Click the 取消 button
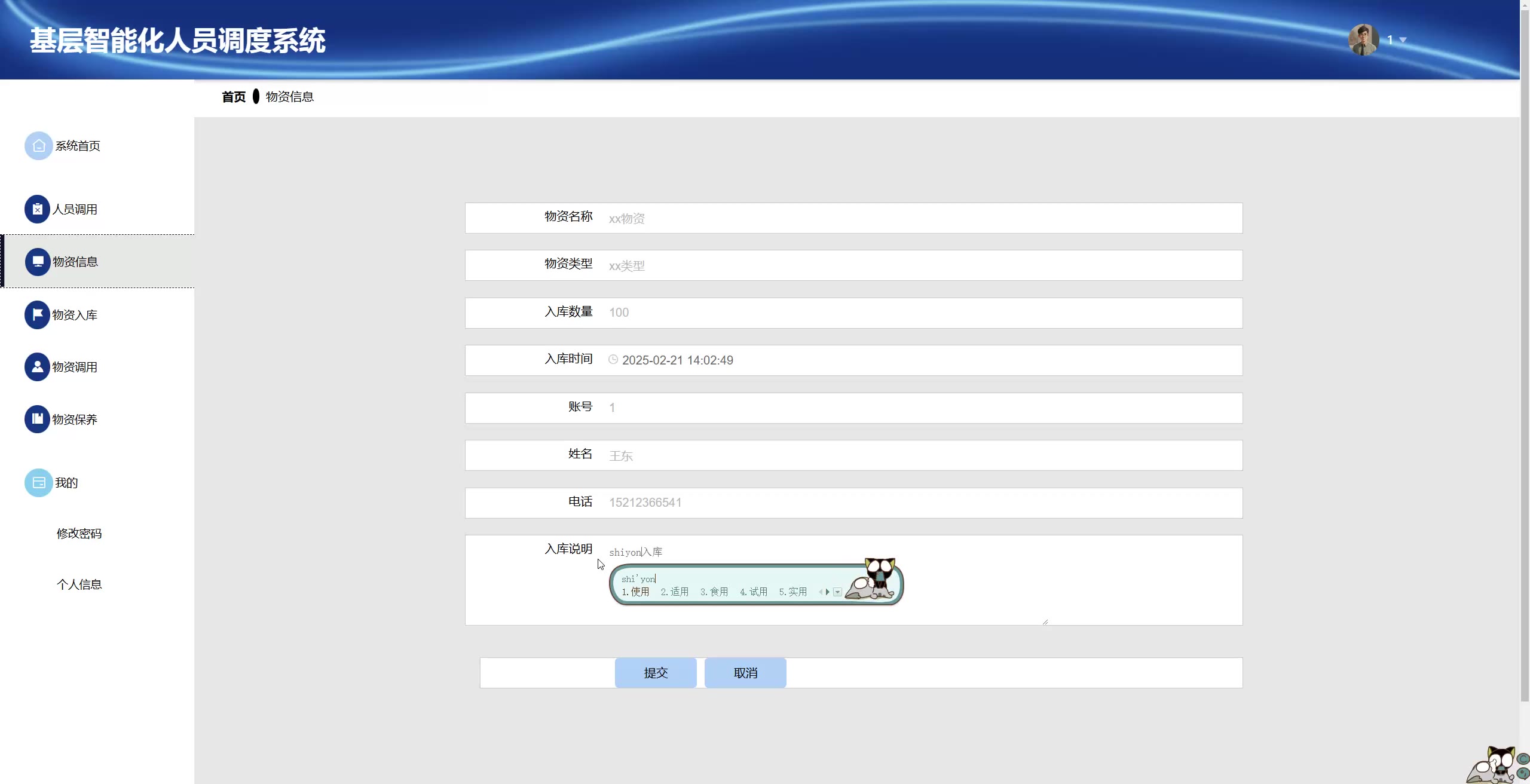 (x=745, y=673)
